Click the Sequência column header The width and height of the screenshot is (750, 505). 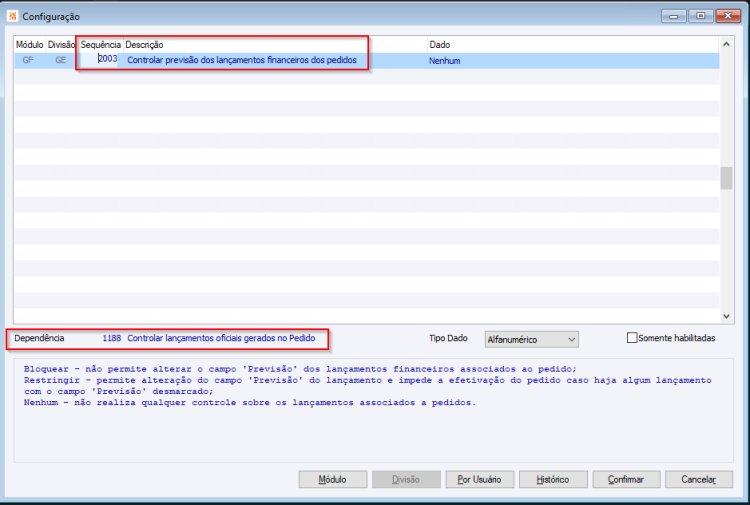[100, 45]
